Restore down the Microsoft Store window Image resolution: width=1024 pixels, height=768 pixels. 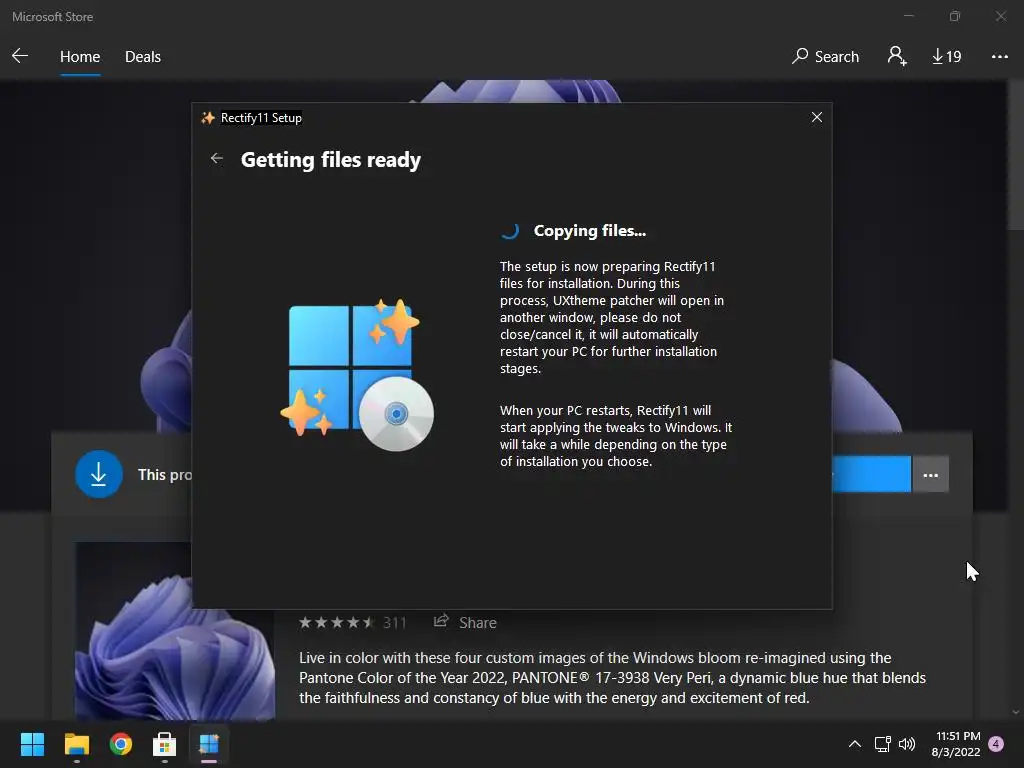(x=955, y=16)
